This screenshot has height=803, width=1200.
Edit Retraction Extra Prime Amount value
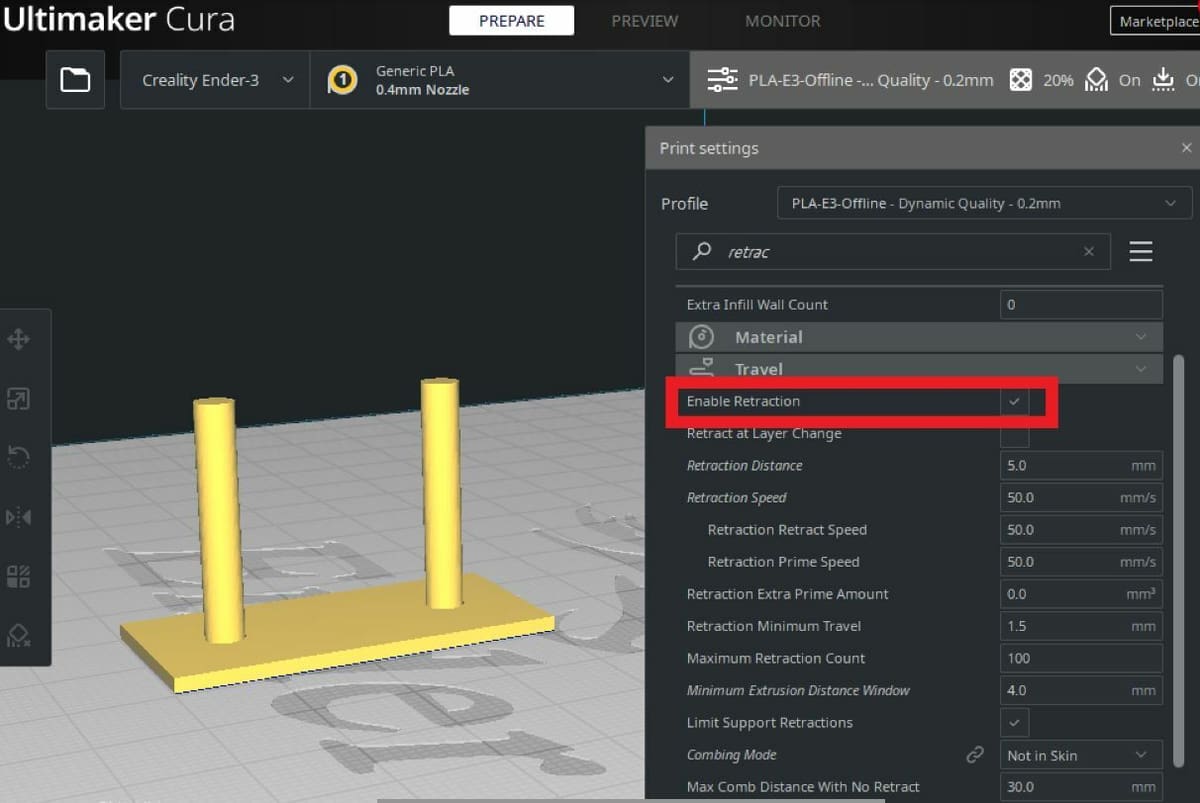[1081, 594]
